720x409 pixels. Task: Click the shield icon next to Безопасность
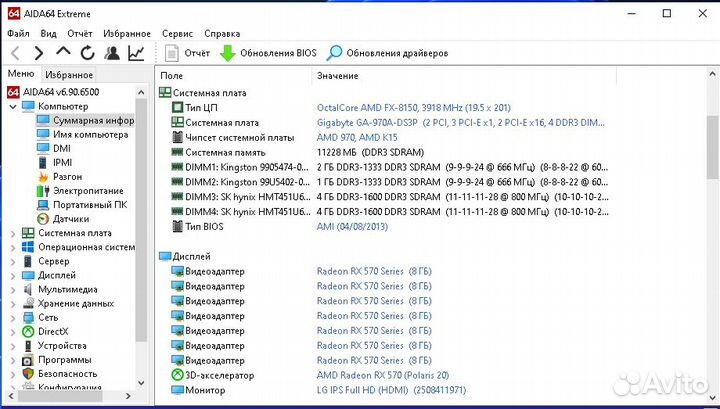[28, 374]
